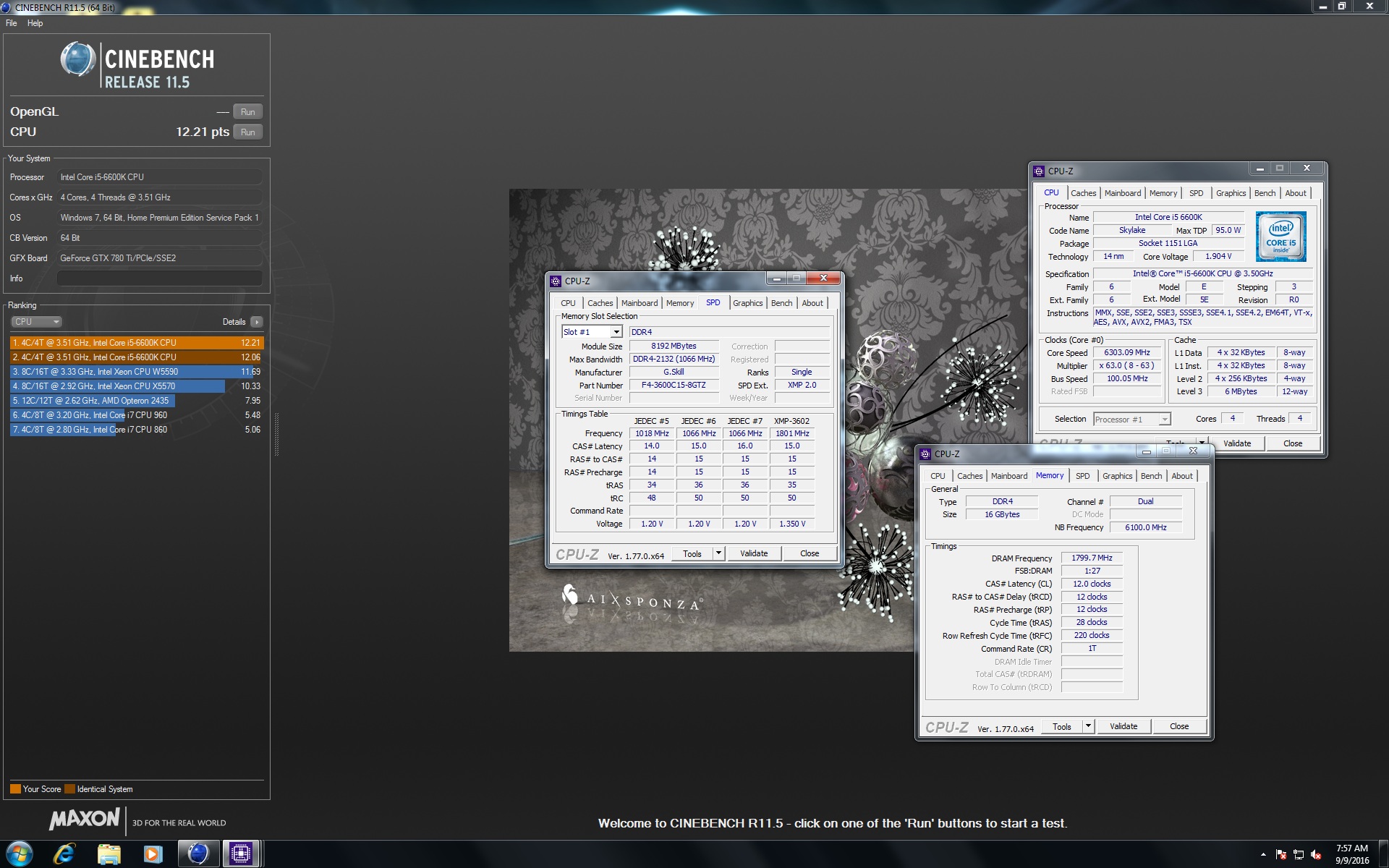The height and width of the screenshot is (868, 1389).
Task: Open the File menu
Action: click(12, 23)
